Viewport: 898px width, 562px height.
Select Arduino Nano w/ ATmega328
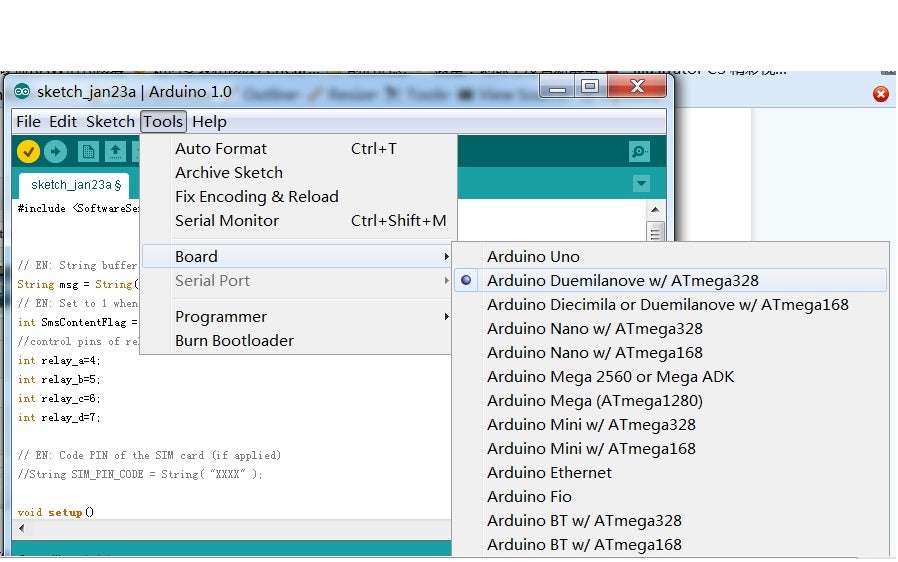point(670,329)
